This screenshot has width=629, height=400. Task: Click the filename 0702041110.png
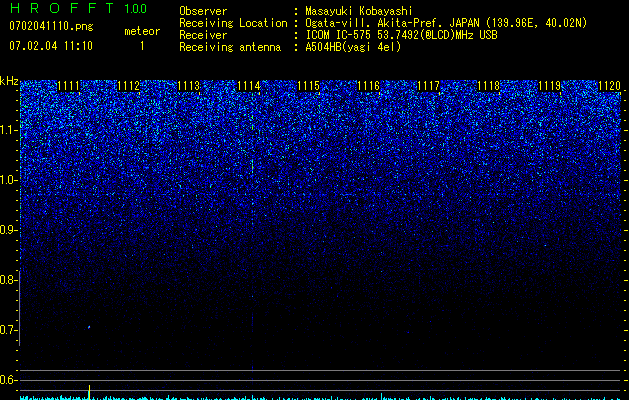[x=51, y=26]
